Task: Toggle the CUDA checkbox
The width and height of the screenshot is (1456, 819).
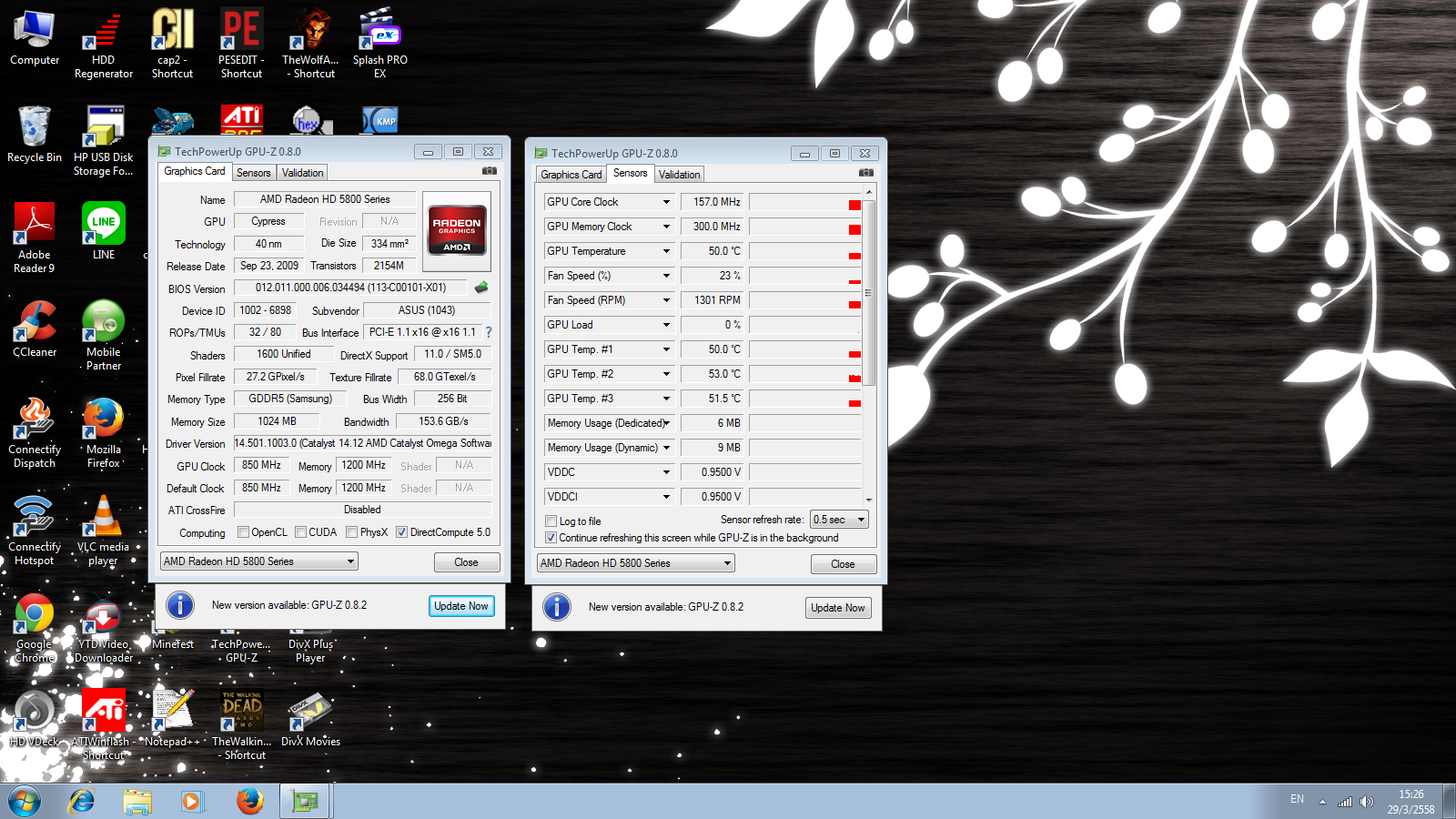Action: [x=300, y=532]
